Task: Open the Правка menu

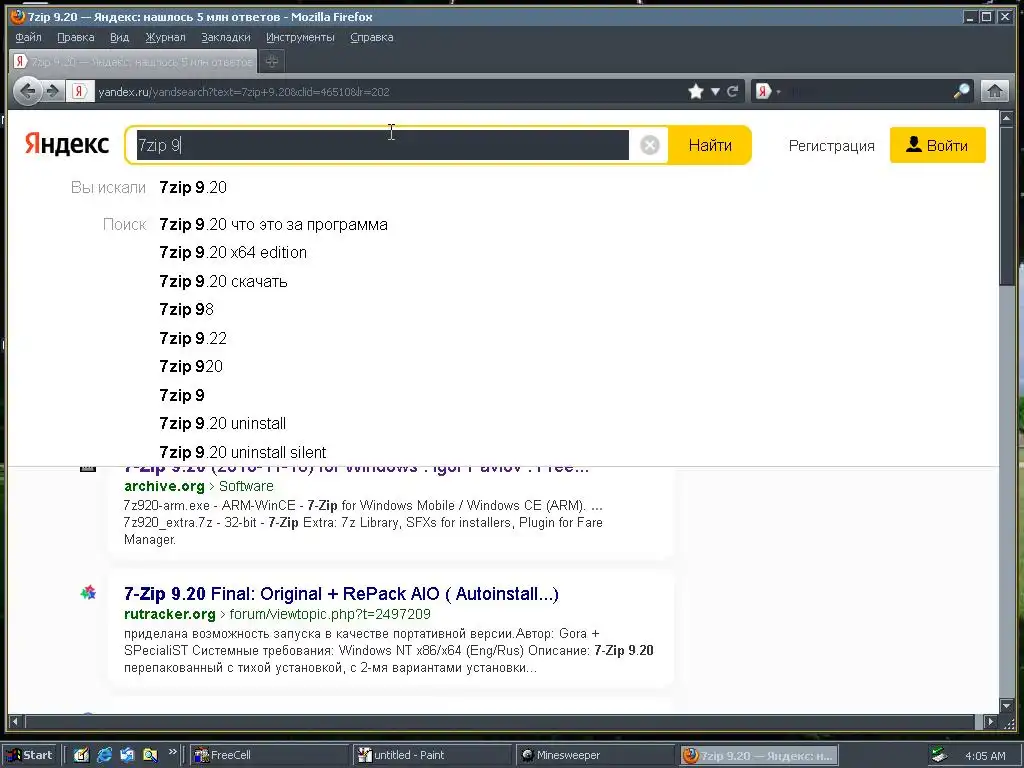Action: (76, 37)
